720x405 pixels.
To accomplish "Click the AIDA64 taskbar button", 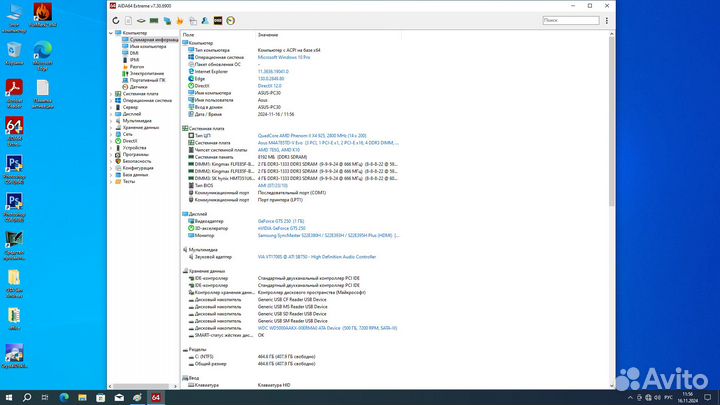I will tap(156, 397).
